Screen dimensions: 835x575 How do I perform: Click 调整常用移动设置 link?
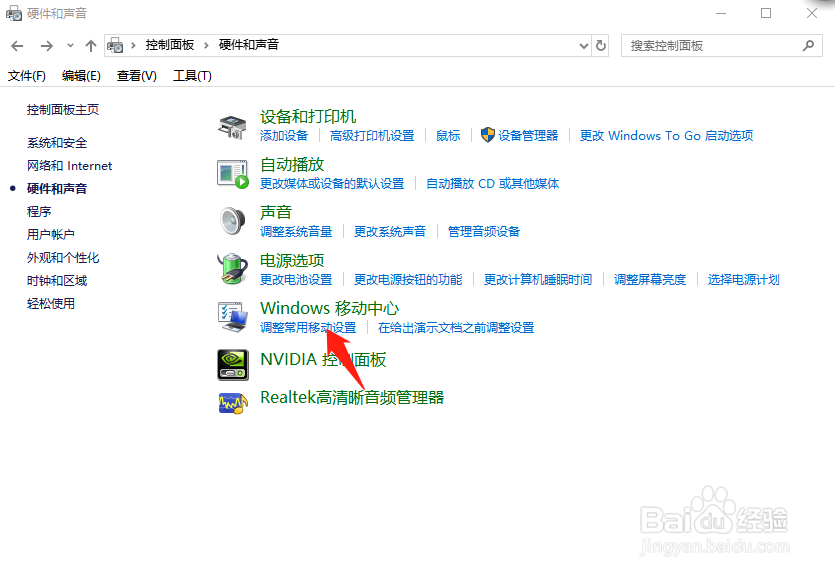point(308,327)
